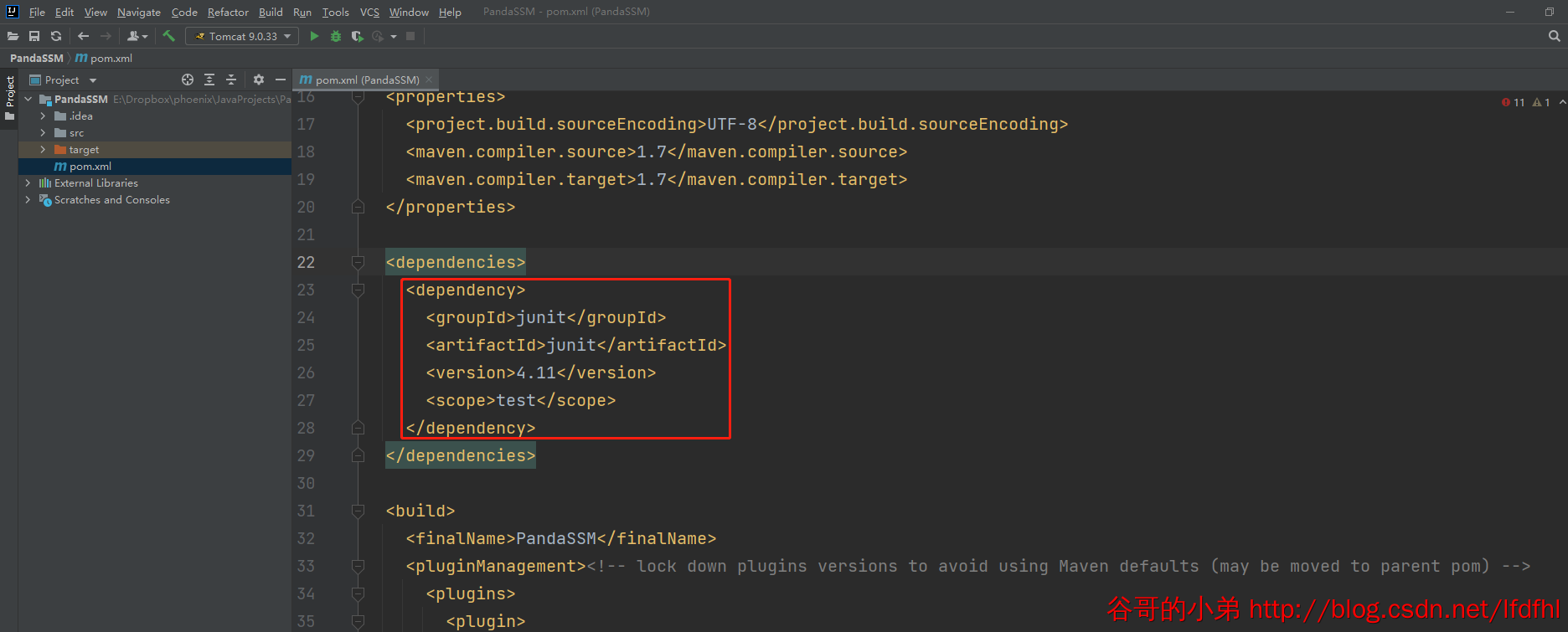Screen dimensions: 1568x632
Task: Open the Run menu
Action: click(302, 12)
